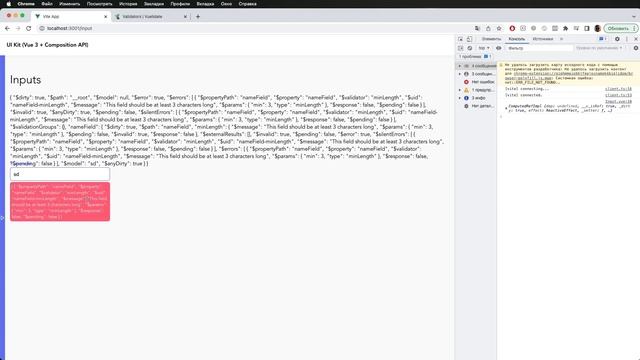Click the Inputs page heading
The width and height of the screenshot is (640, 360).
(x=25, y=80)
